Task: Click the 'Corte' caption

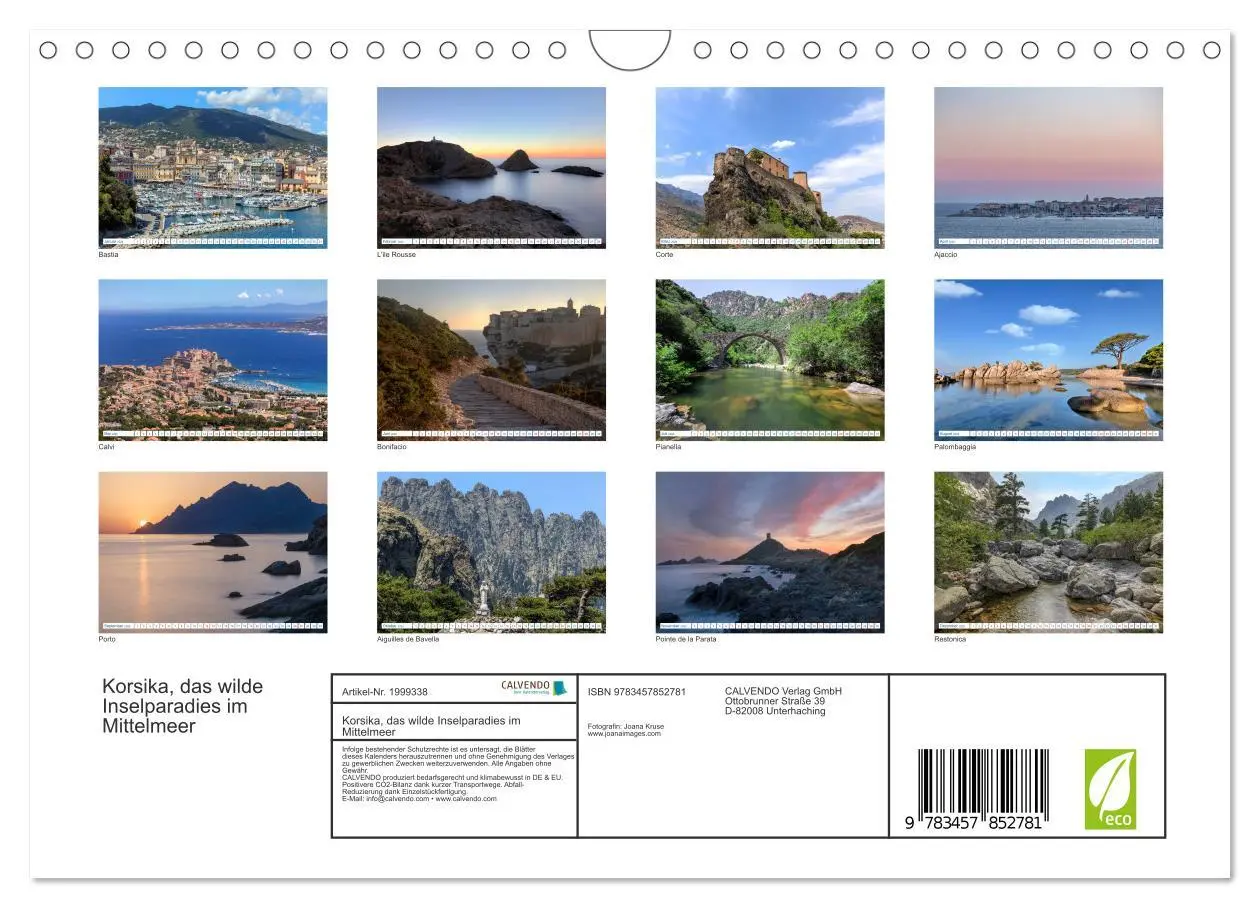Action: (x=665, y=255)
